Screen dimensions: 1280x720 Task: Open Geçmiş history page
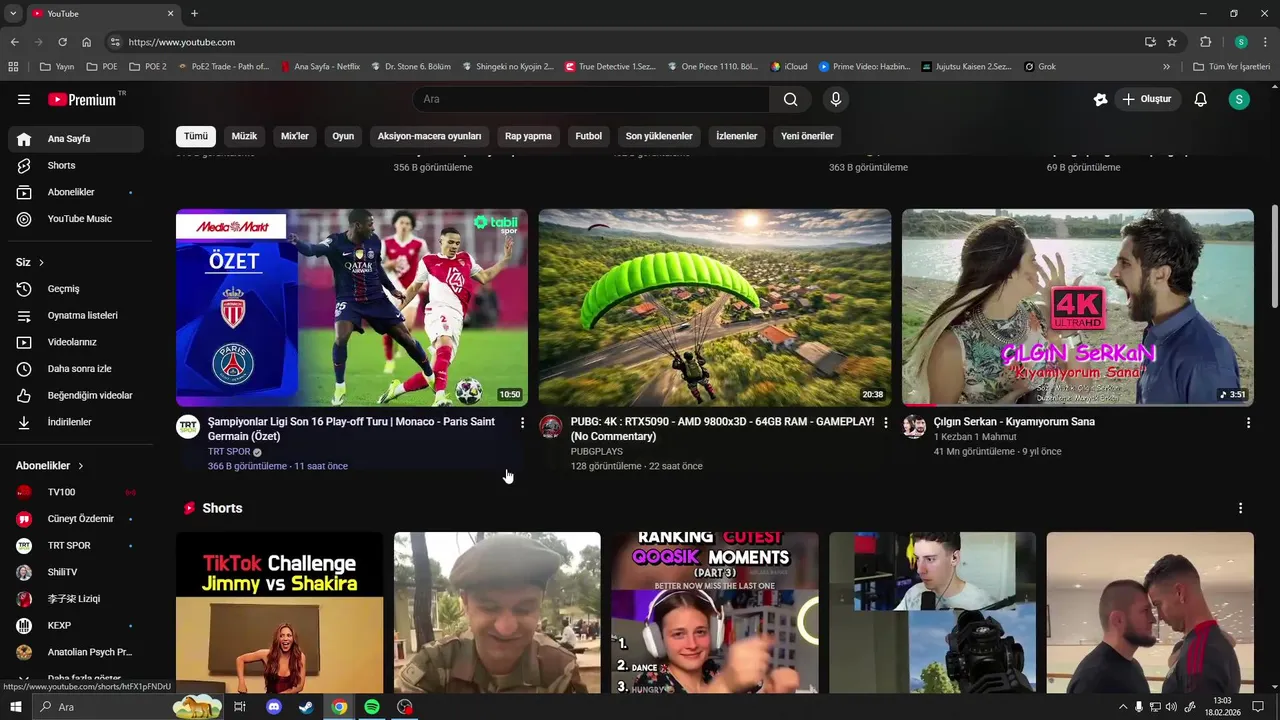pyautogui.click(x=76, y=289)
